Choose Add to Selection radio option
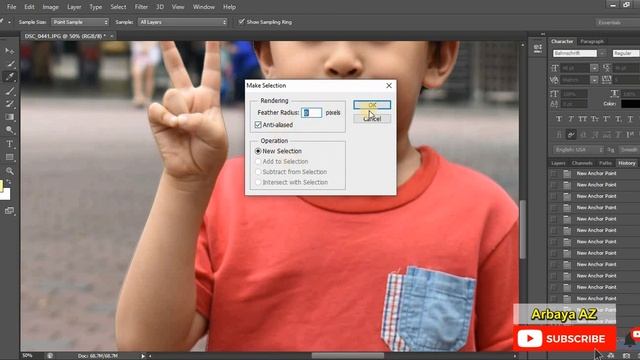 [258, 162]
